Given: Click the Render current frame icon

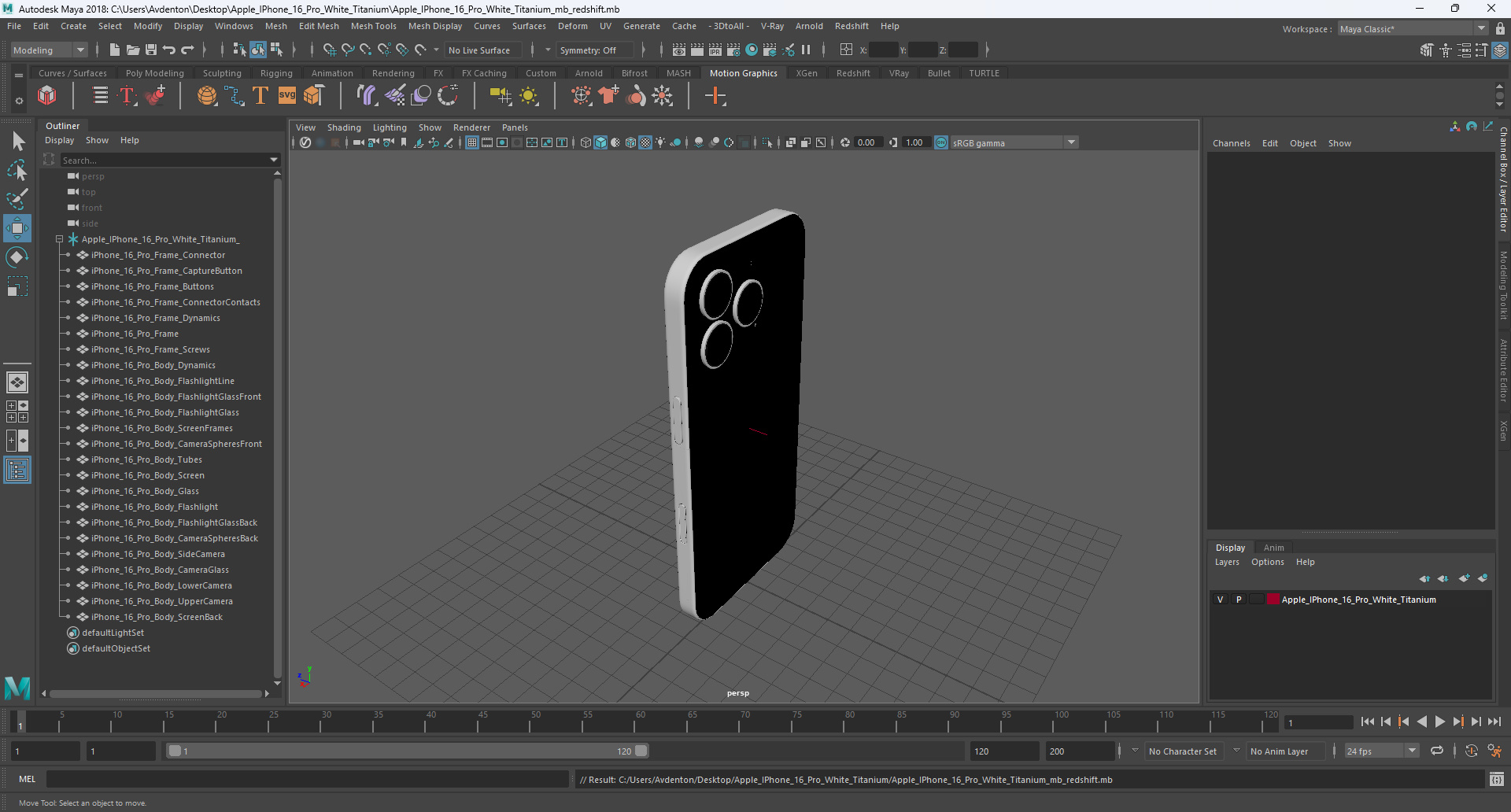Looking at the screenshot, I should click(697, 50).
